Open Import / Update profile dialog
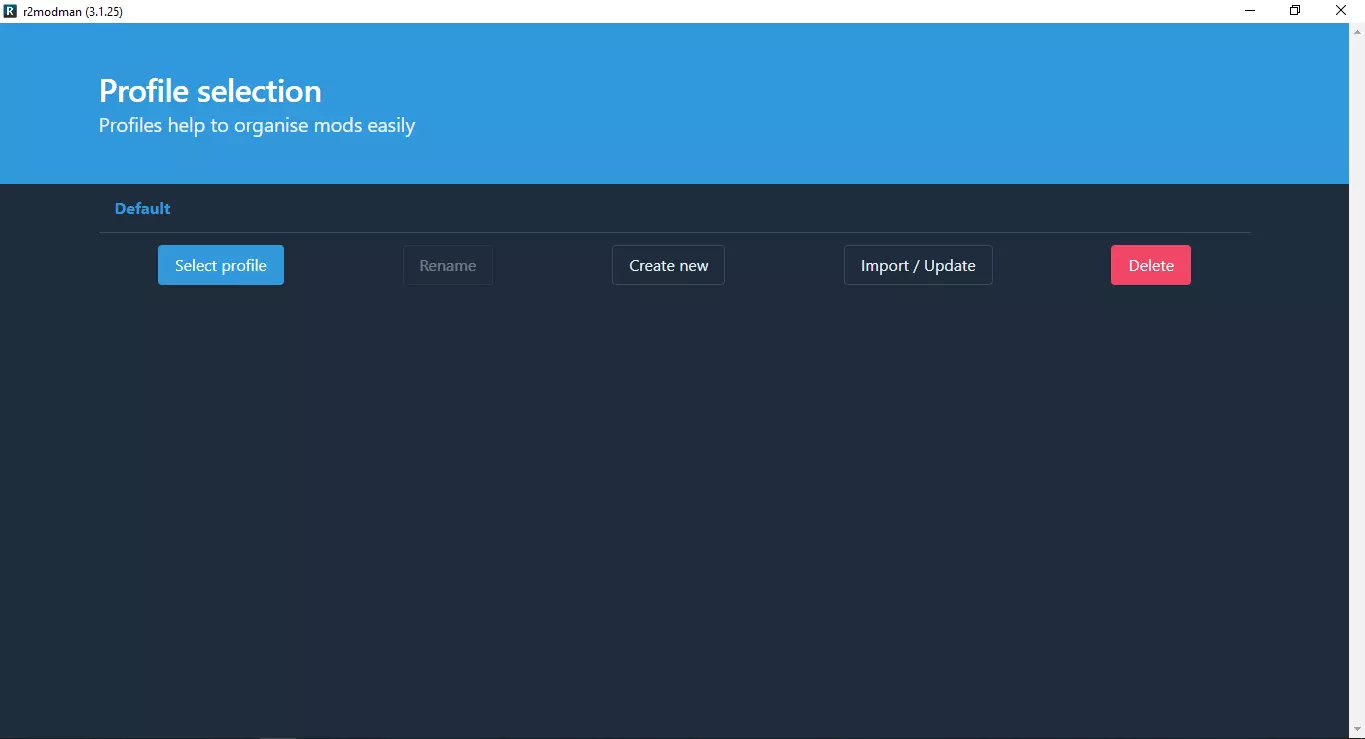The image size is (1365, 739). 918,265
